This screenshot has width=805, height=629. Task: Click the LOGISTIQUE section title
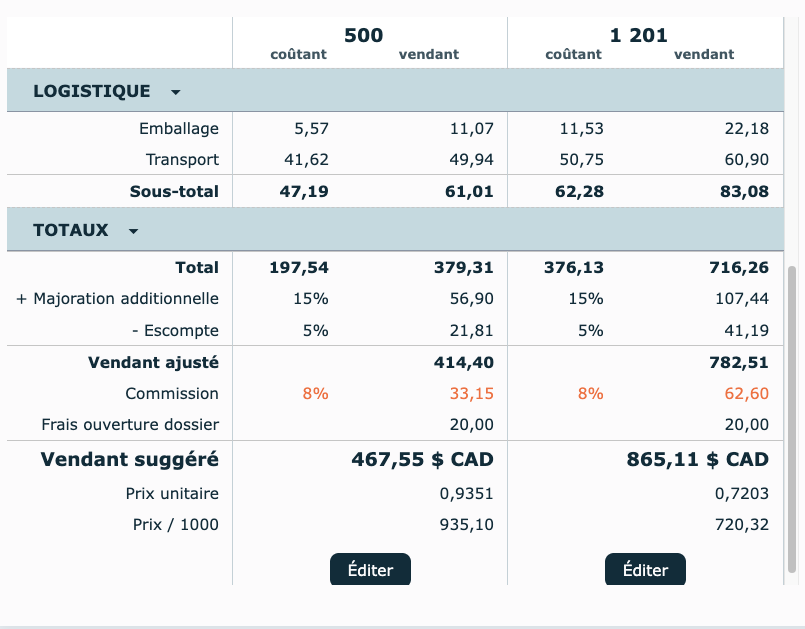(x=92, y=91)
